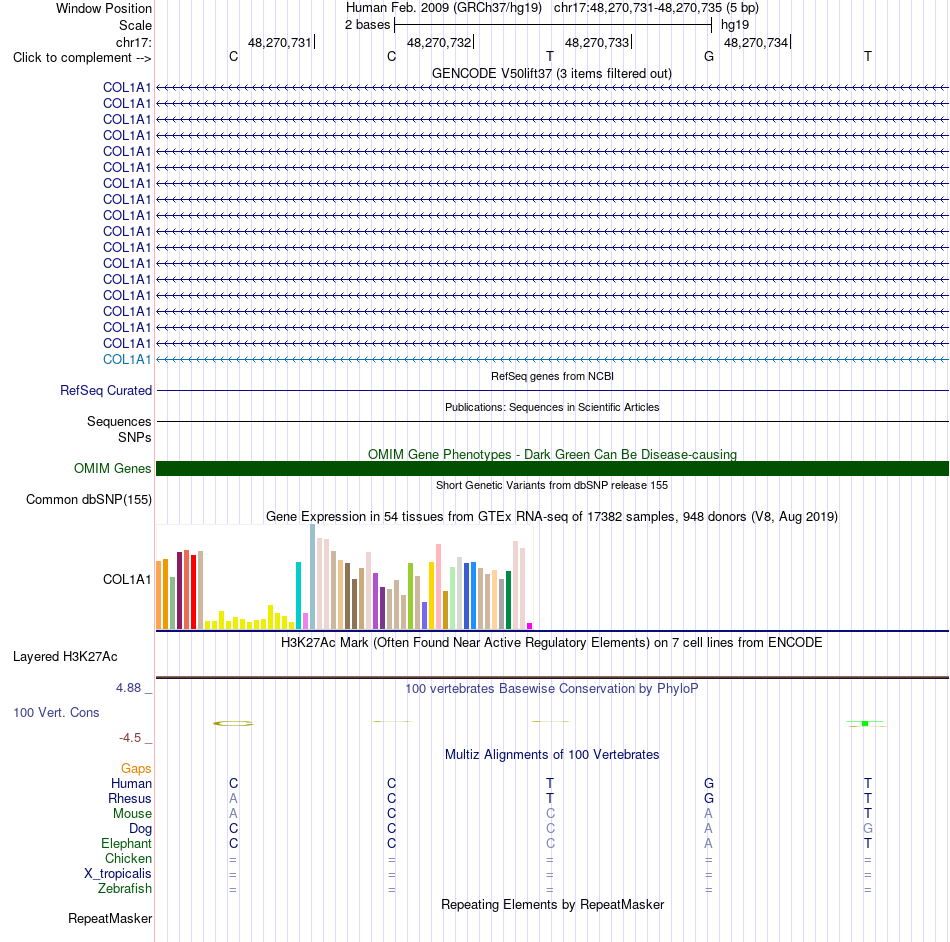Click the 'X_tropicalis' alignment row label
This screenshot has width=950, height=942.
(x=118, y=874)
